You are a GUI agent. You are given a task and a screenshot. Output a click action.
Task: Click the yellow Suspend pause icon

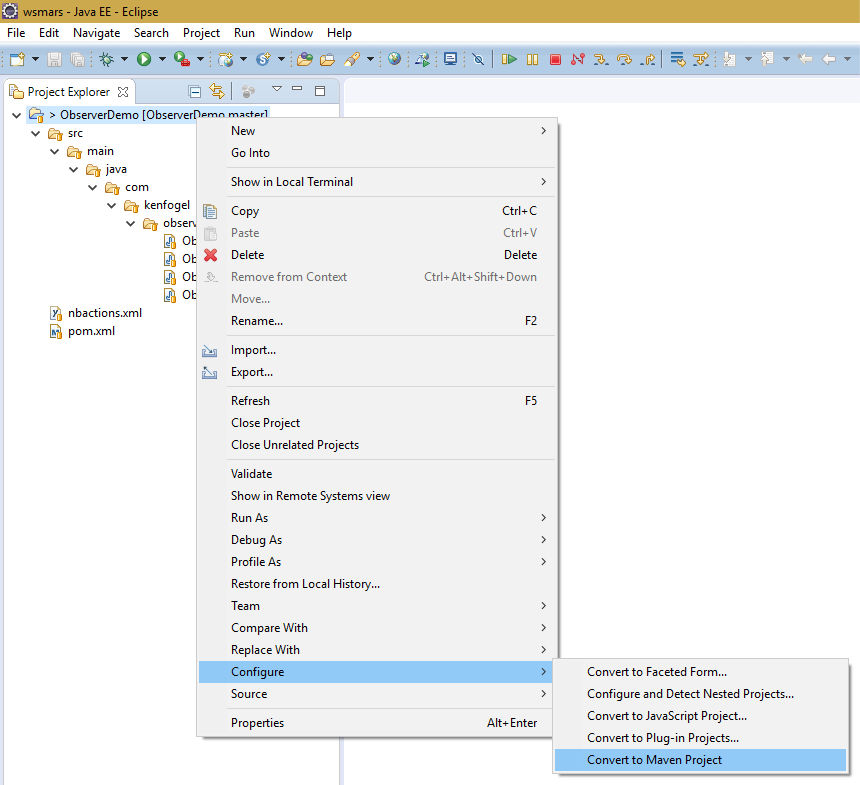(532, 60)
